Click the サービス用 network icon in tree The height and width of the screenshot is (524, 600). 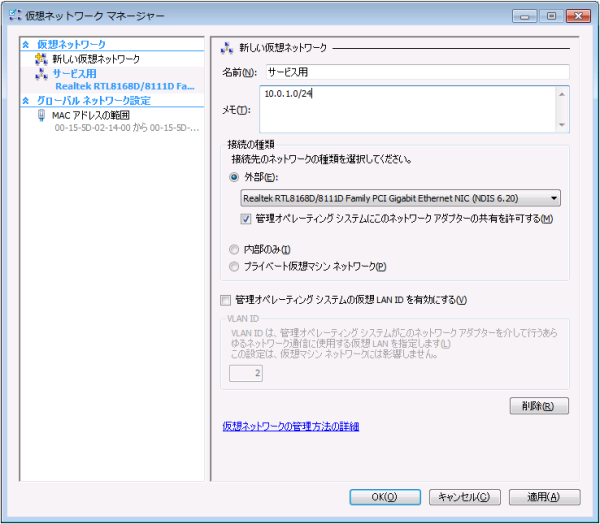(x=41, y=73)
